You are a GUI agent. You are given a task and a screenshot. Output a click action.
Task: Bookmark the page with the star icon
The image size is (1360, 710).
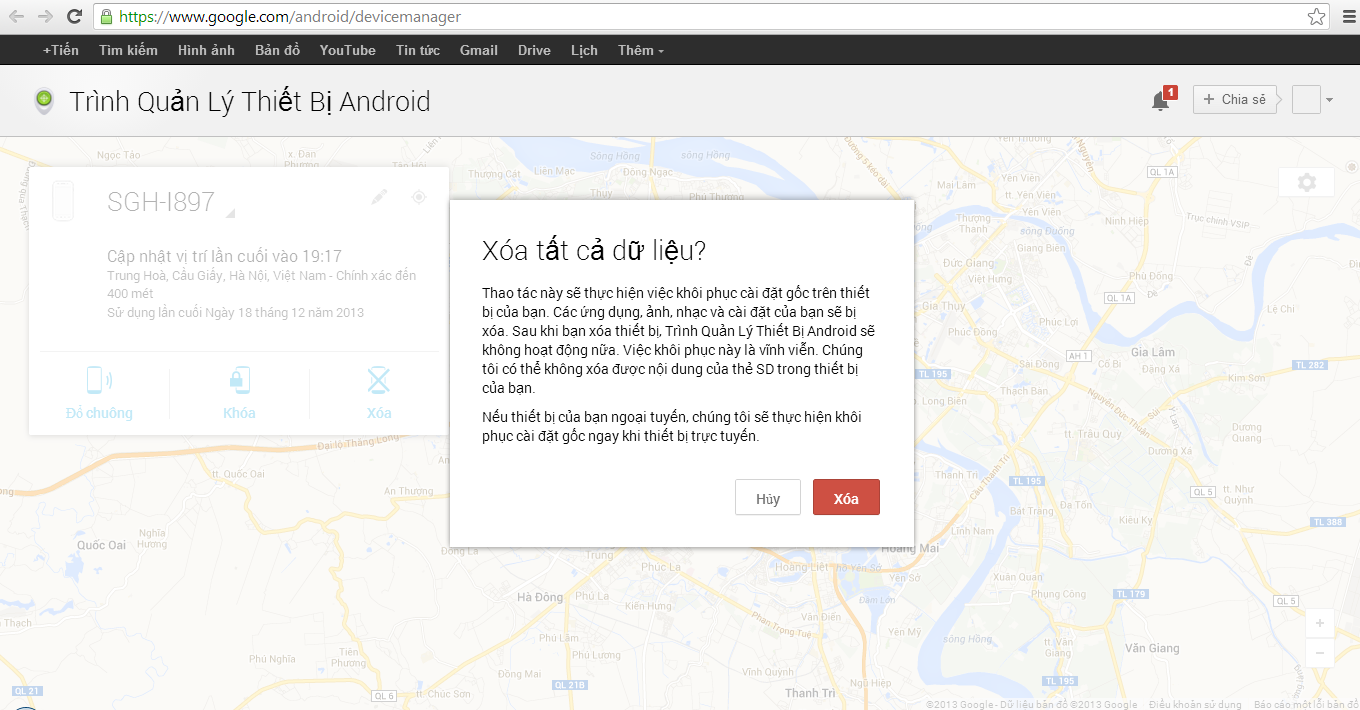(x=1317, y=16)
